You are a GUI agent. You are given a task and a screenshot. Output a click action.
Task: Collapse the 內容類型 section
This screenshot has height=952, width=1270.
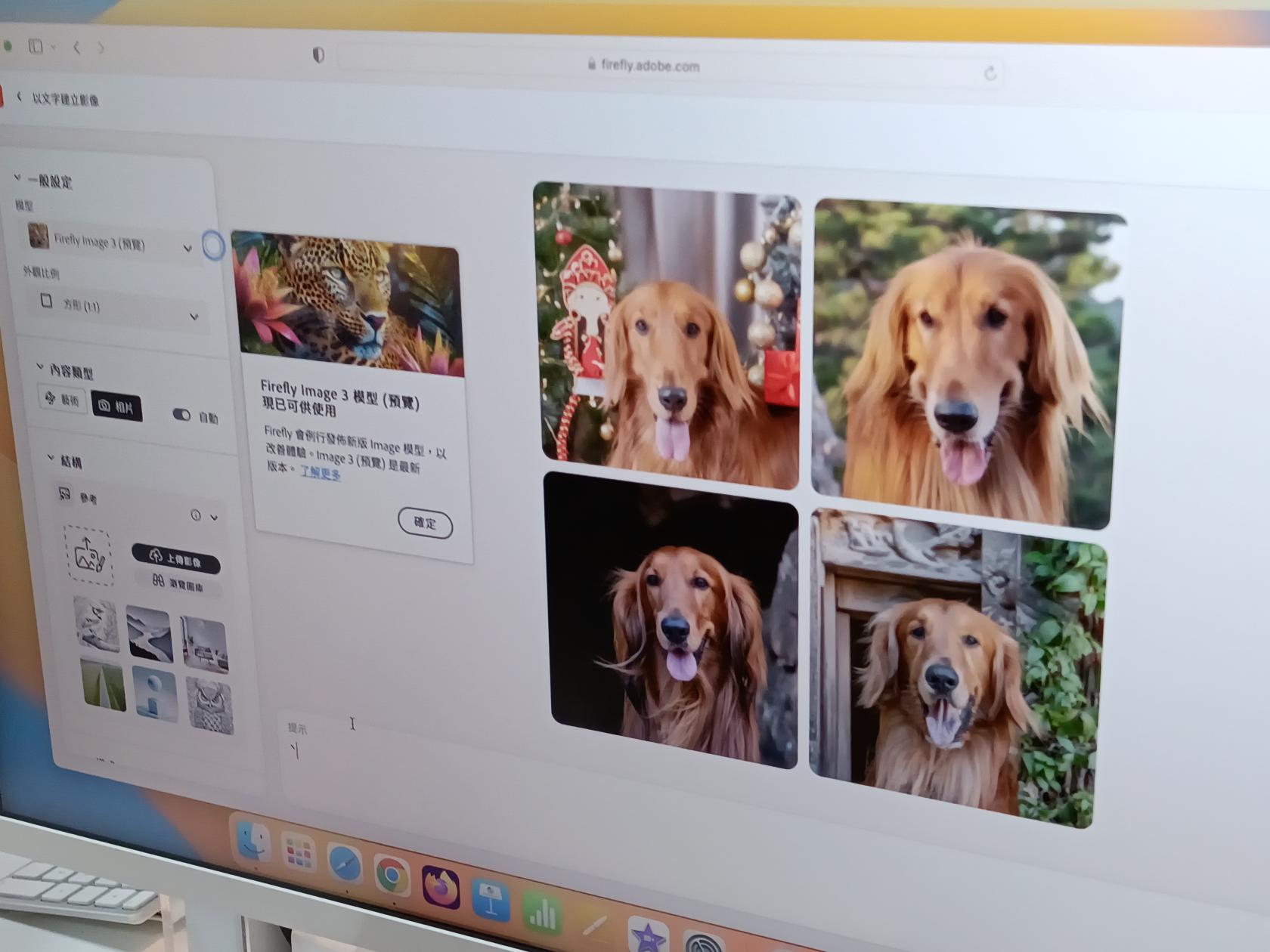[39, 367]
